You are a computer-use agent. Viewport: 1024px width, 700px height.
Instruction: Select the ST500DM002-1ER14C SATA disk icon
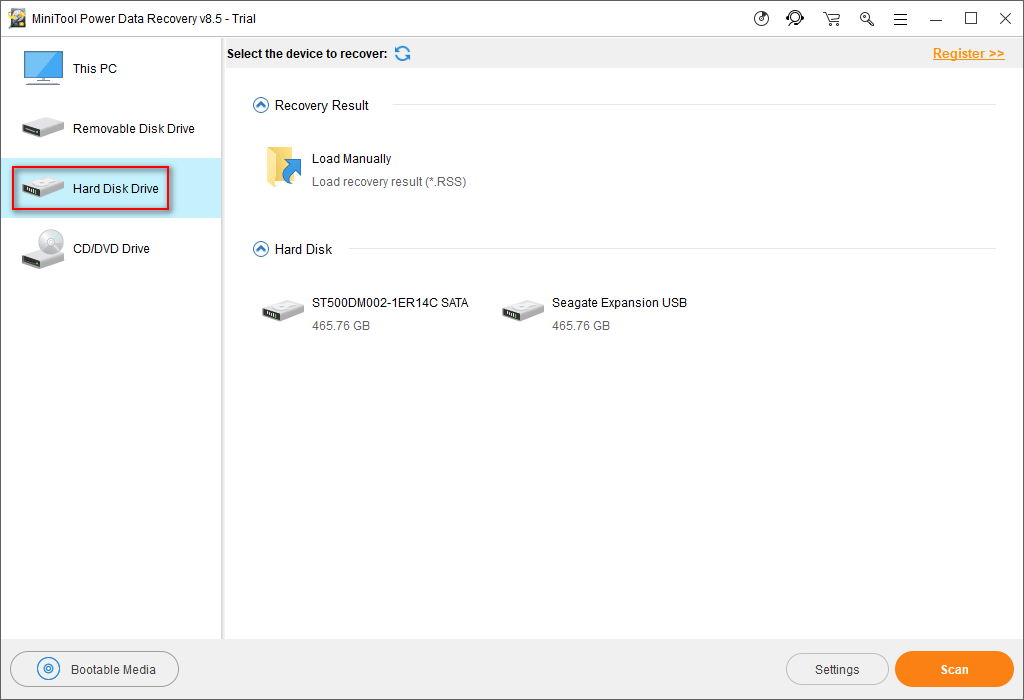(283, 311)
